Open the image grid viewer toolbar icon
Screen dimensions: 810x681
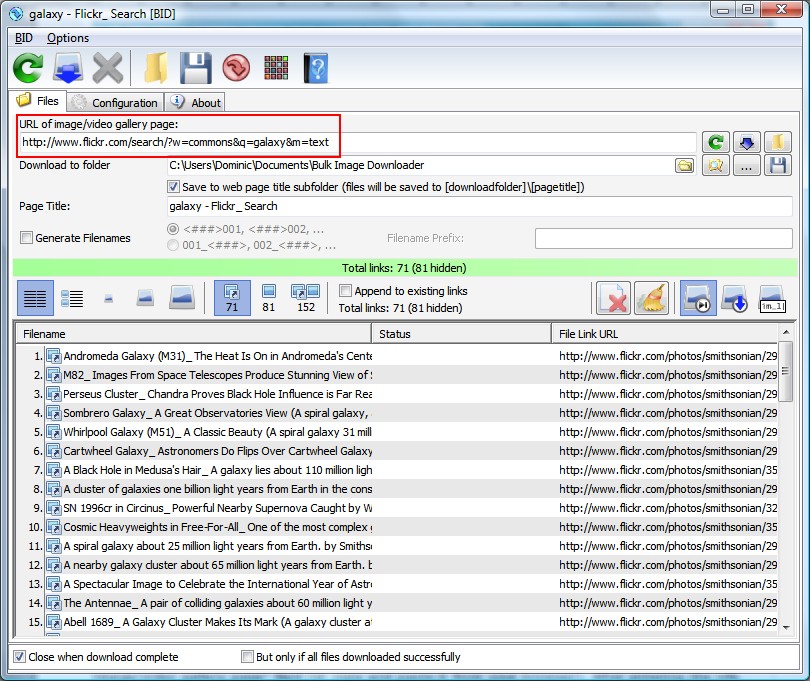tap(278, 68)
